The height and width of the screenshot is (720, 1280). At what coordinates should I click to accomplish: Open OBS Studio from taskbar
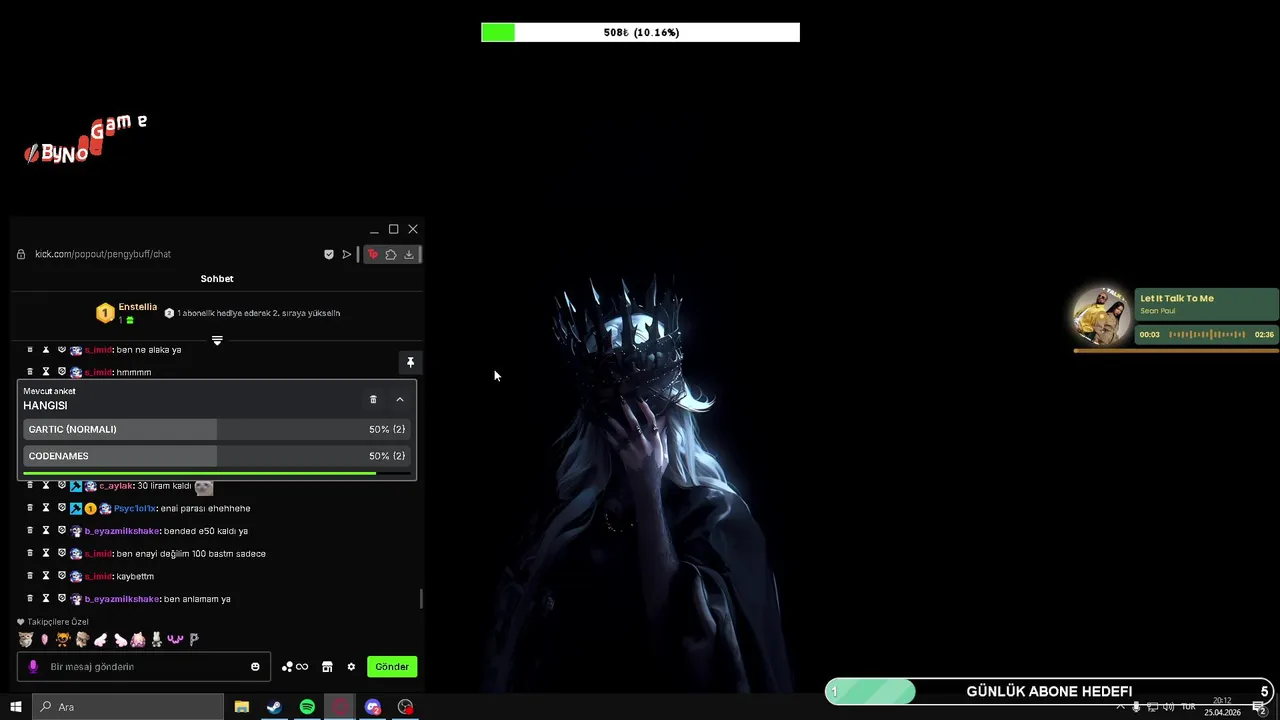tap(405, 707)
